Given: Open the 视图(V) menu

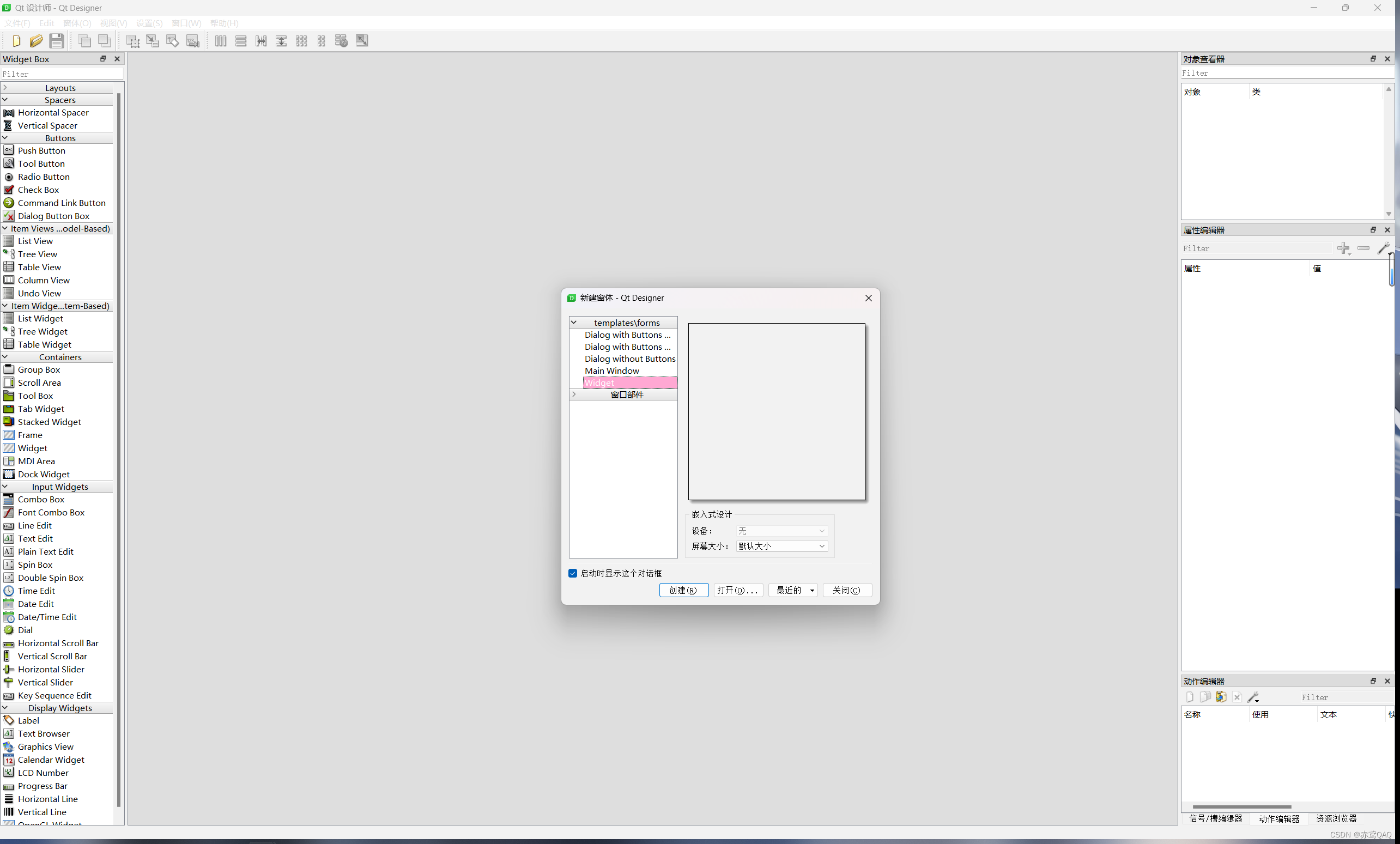Looking at the screenshot, I should coord(114,23).
